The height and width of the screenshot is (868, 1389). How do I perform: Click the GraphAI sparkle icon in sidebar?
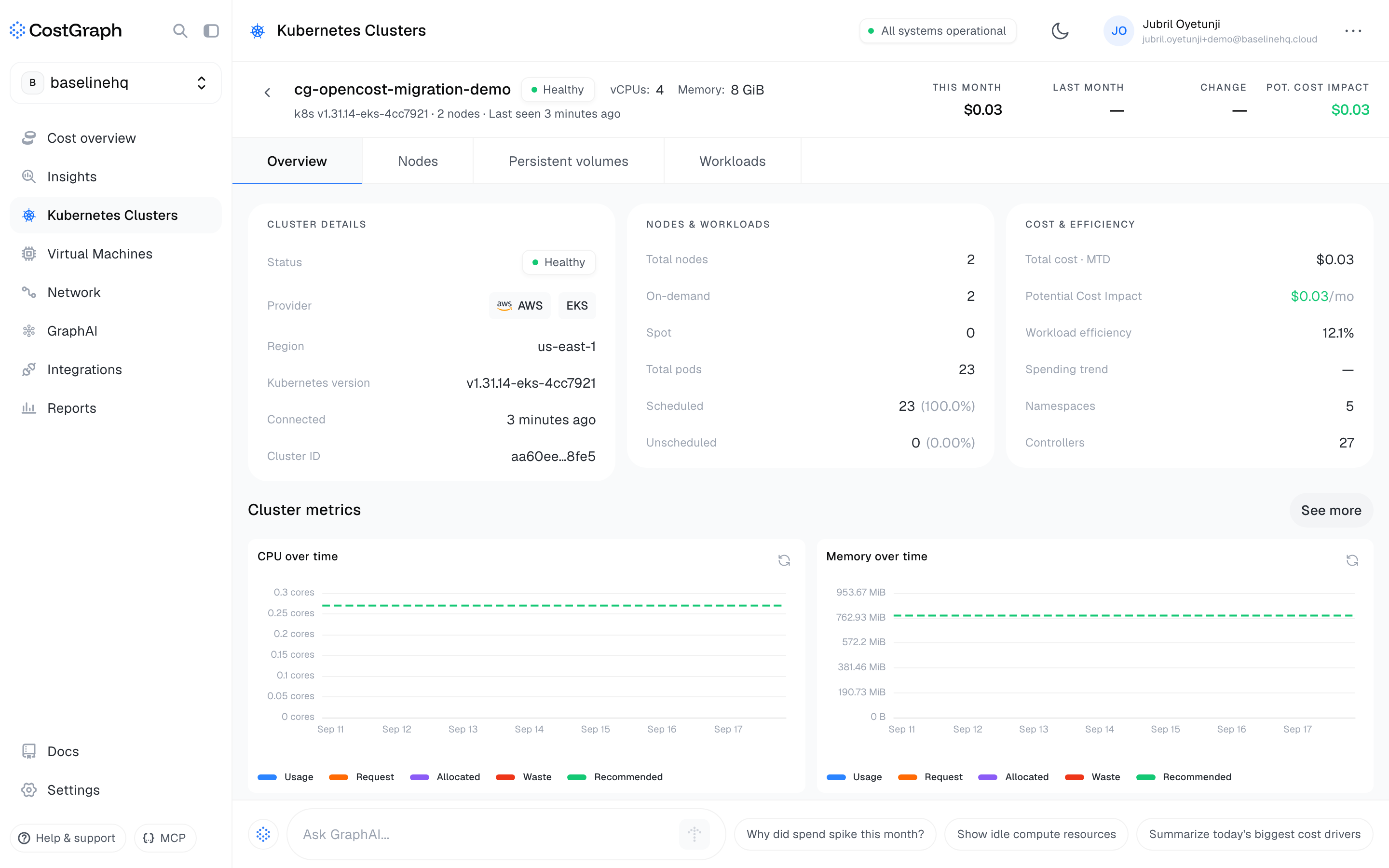pos(29,331)
